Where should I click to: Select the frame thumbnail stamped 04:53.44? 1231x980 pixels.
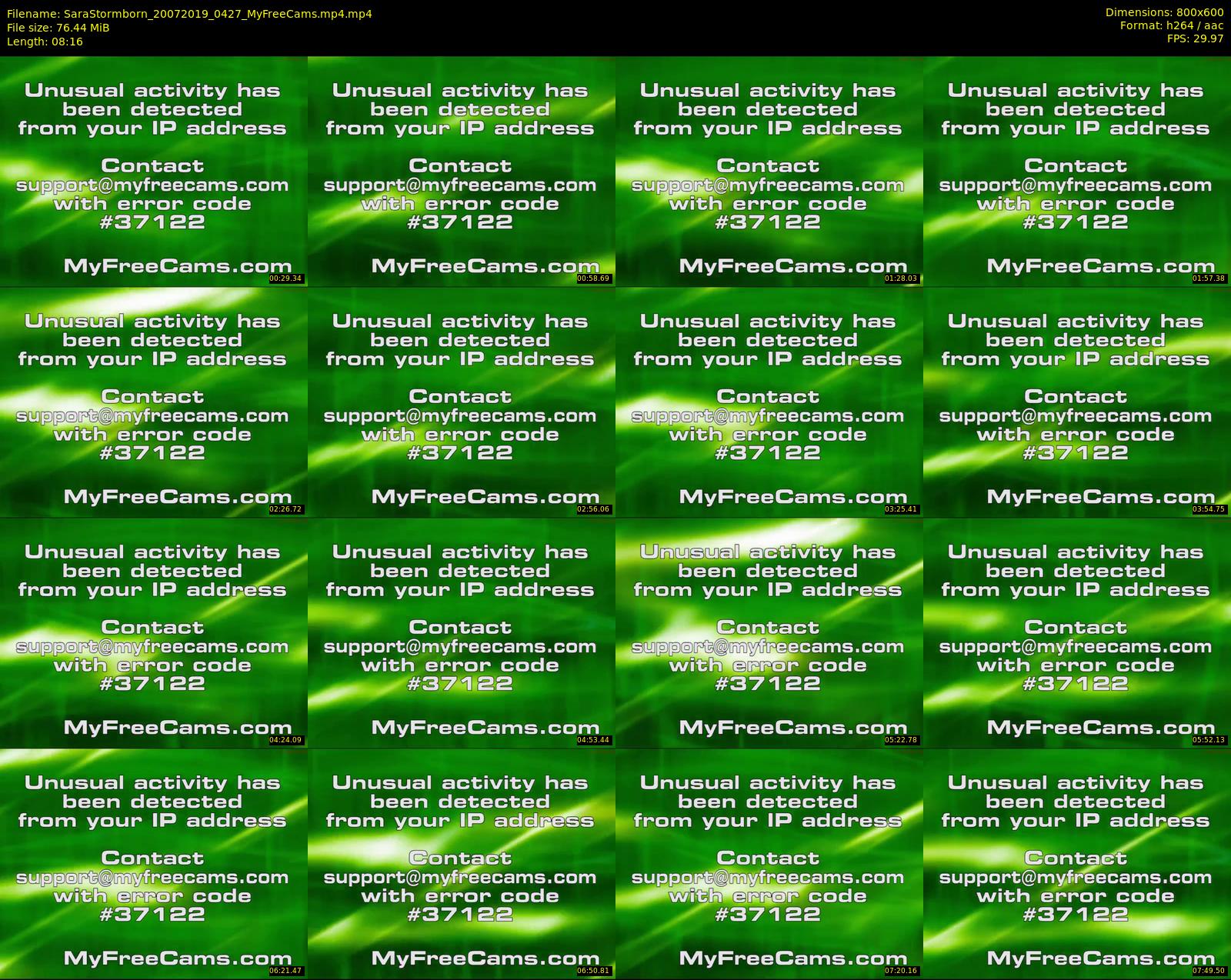pos(462,632)
